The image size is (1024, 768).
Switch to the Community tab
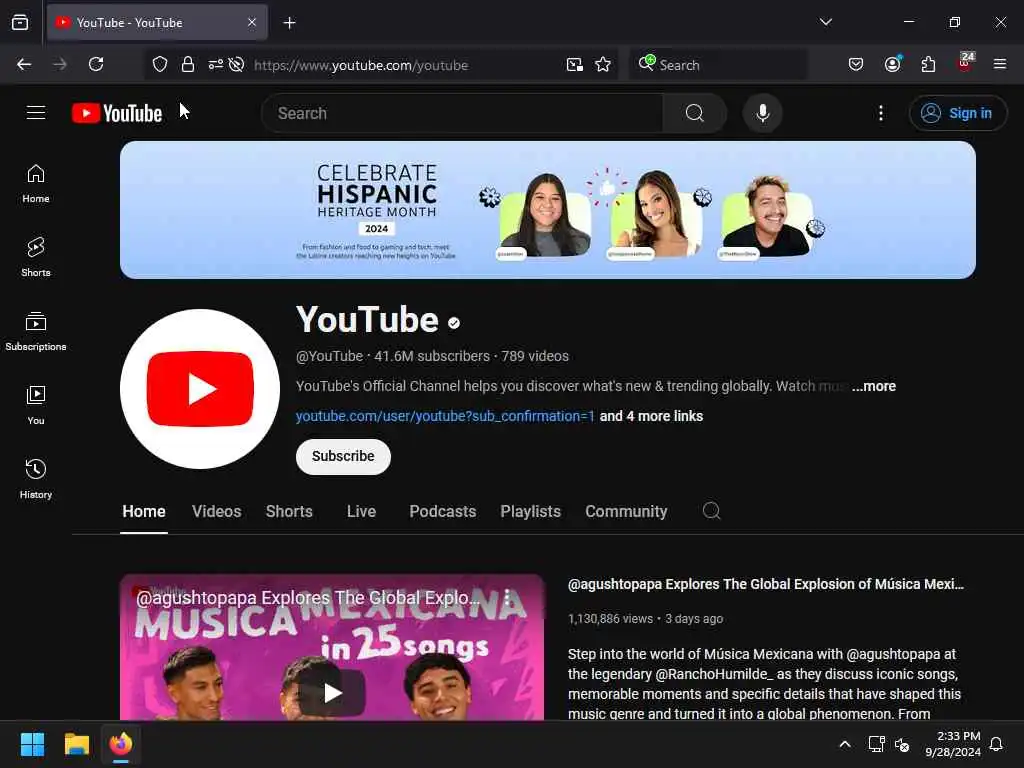pyautogui.click(x=626, y=511)
